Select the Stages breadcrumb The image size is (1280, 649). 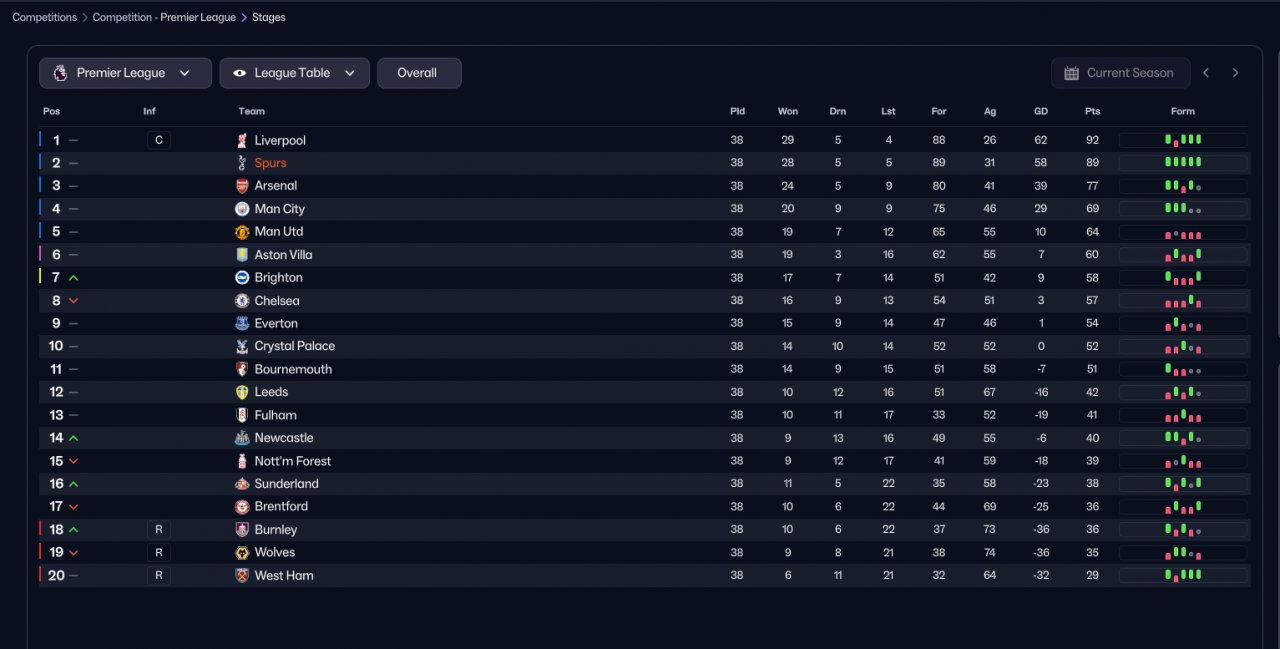269,17
